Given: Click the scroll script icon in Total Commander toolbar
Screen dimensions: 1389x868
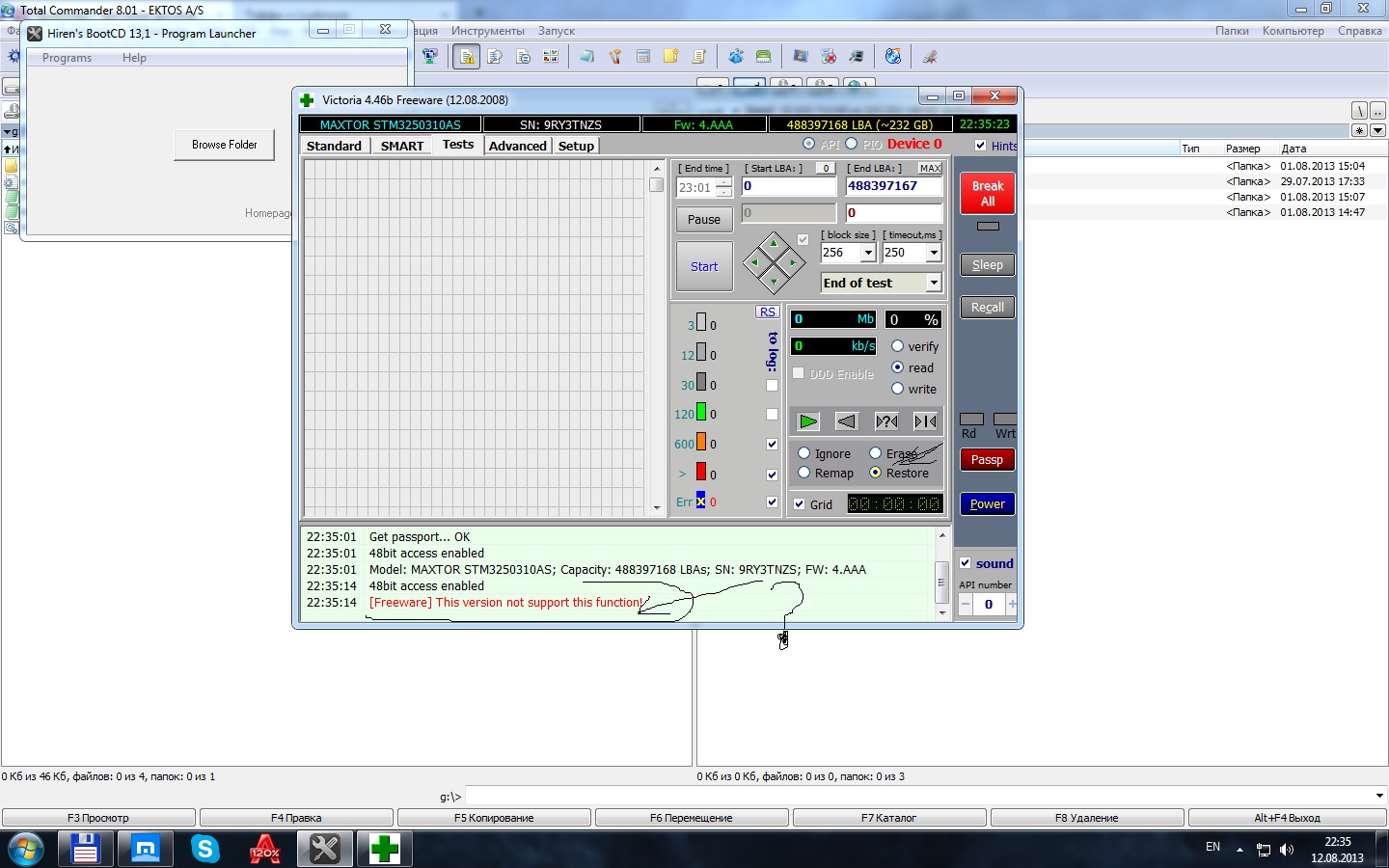Looking at the screenshot, I should [699, 57].
